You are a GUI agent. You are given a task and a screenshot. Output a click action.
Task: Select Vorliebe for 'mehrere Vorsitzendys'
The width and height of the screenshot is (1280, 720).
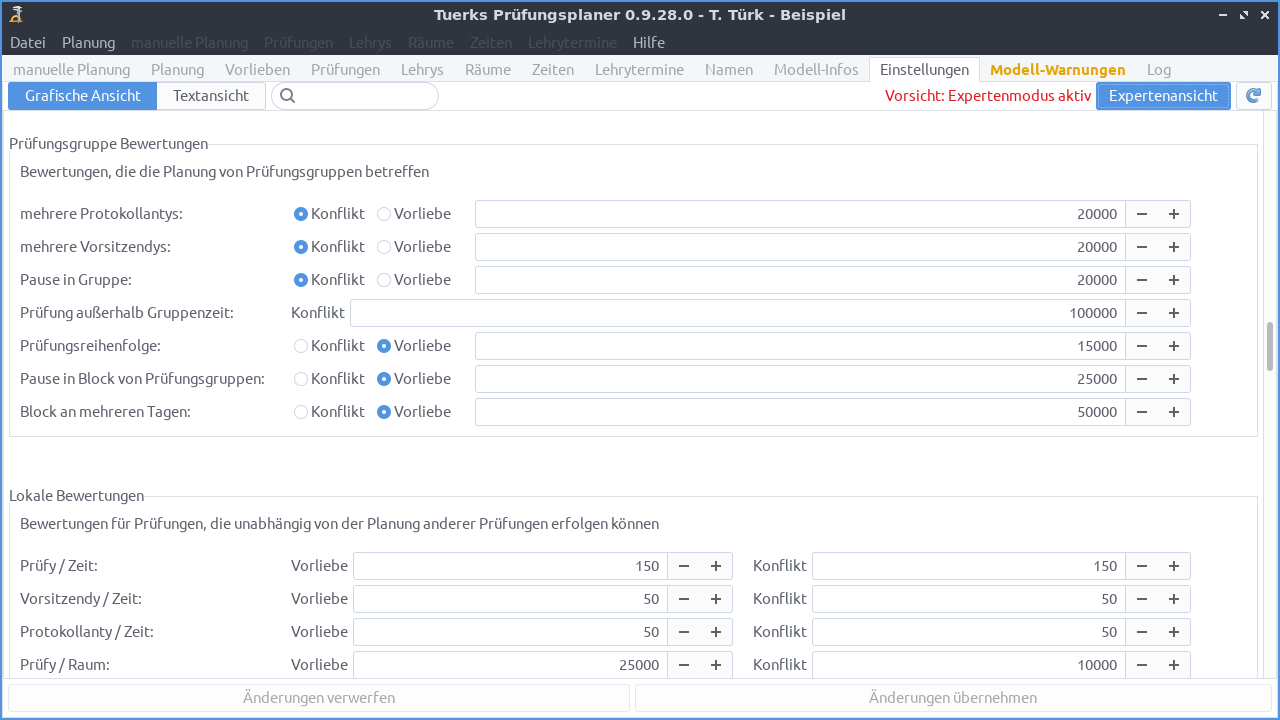(383, 246)
